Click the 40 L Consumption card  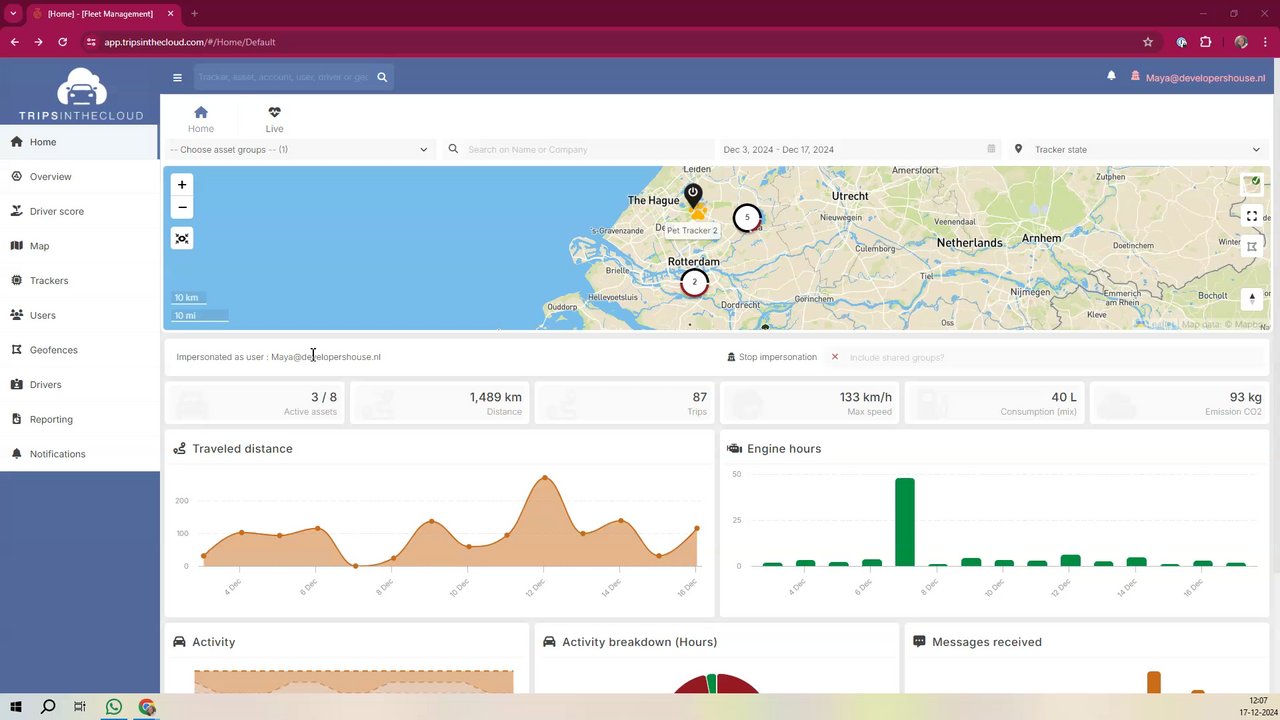point(995,403)
